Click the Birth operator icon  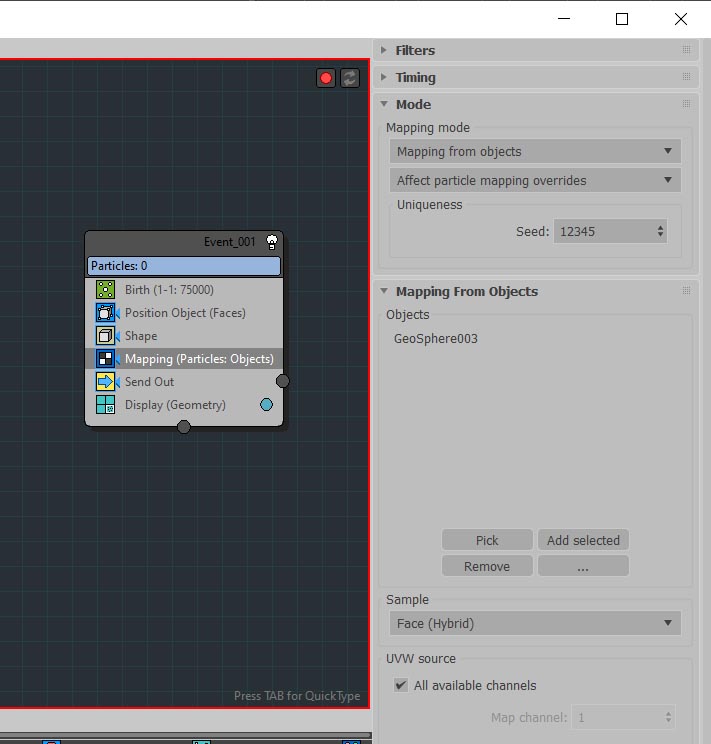pos(105,289)
